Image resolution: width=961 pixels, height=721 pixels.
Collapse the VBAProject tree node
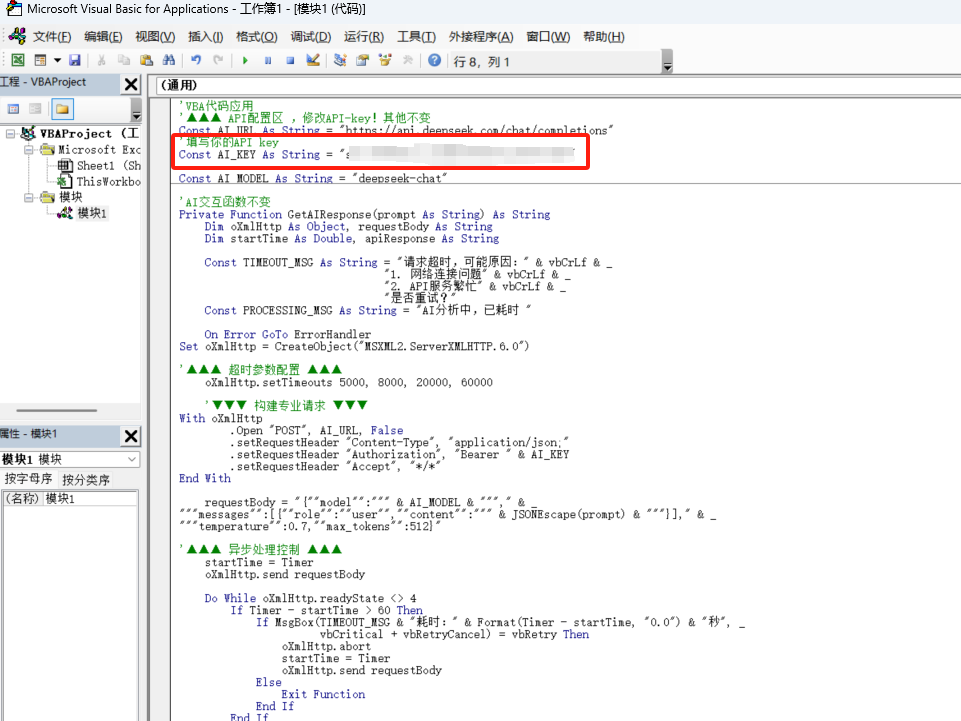click(10, 134)
